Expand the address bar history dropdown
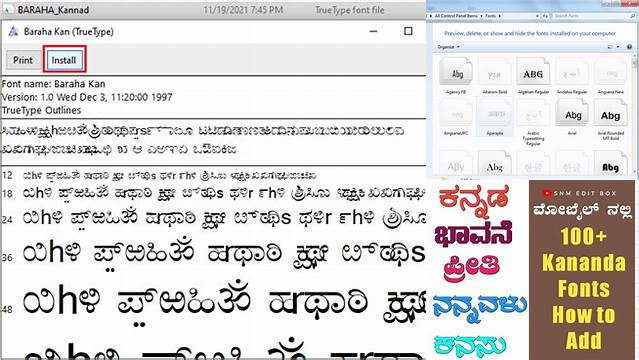The height and width of the screenshot is (360, 639). pyautogui.click(x=537, y=15)
